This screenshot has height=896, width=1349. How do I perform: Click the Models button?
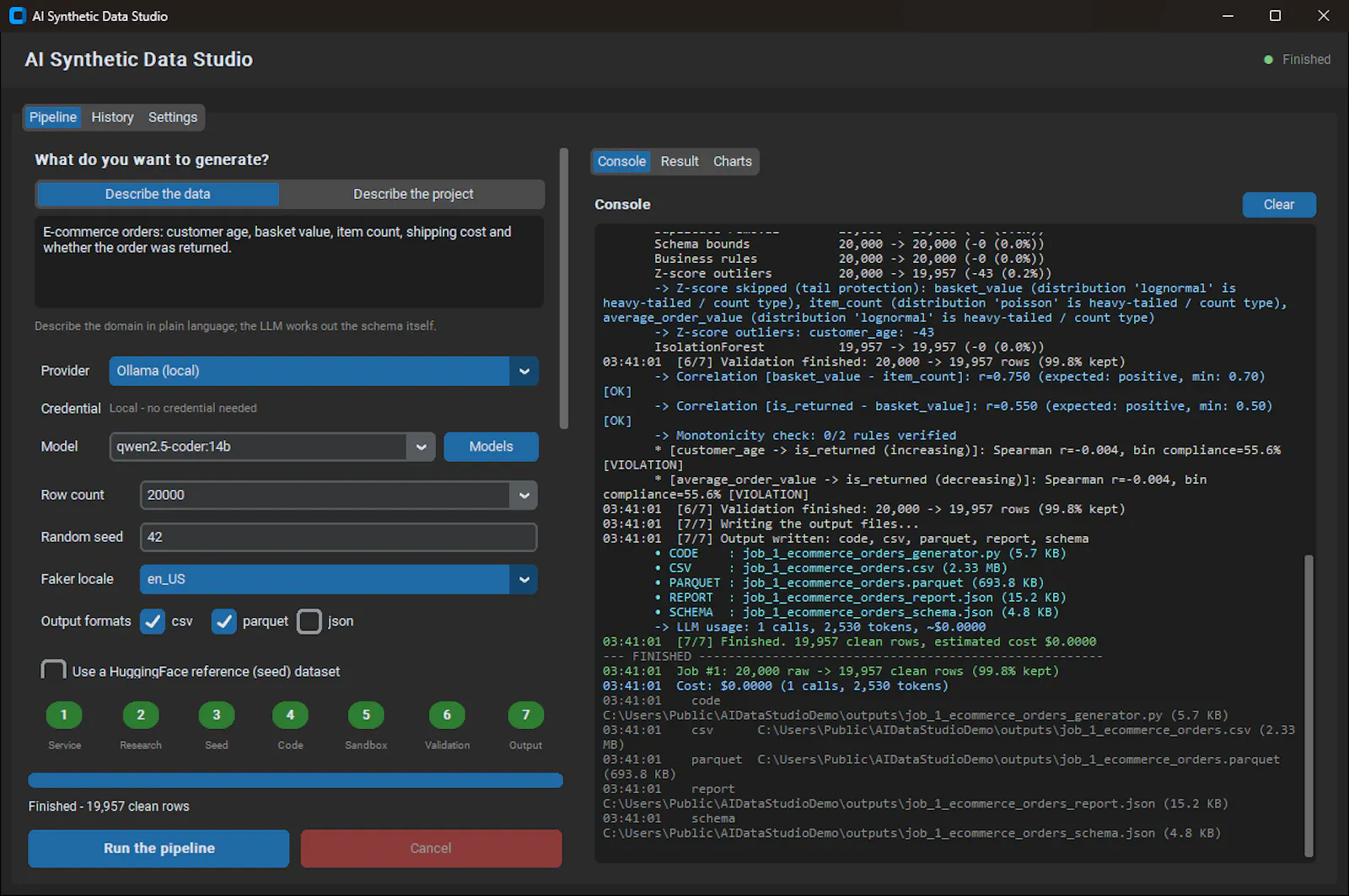(491, 447)
